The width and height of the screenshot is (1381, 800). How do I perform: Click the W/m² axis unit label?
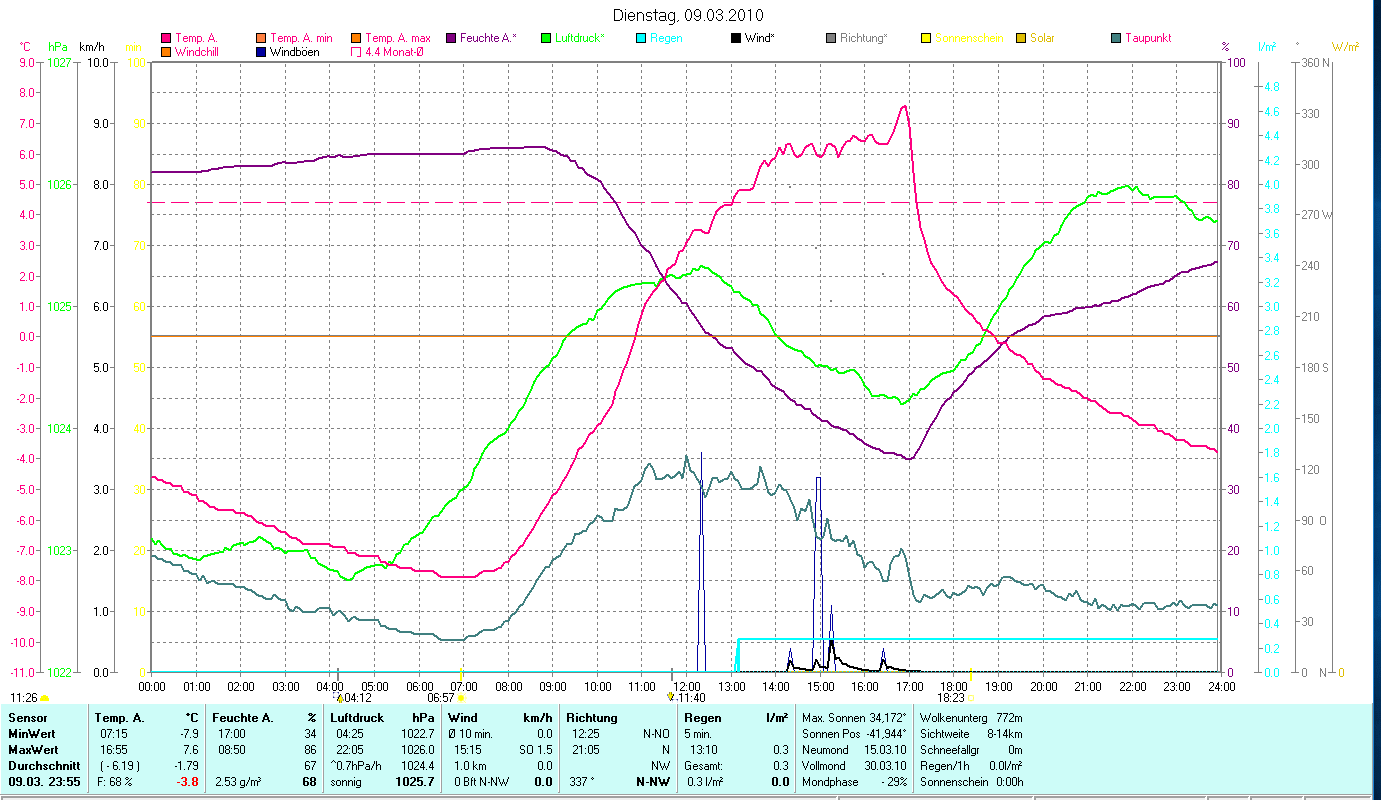[x=1345, y=46]
